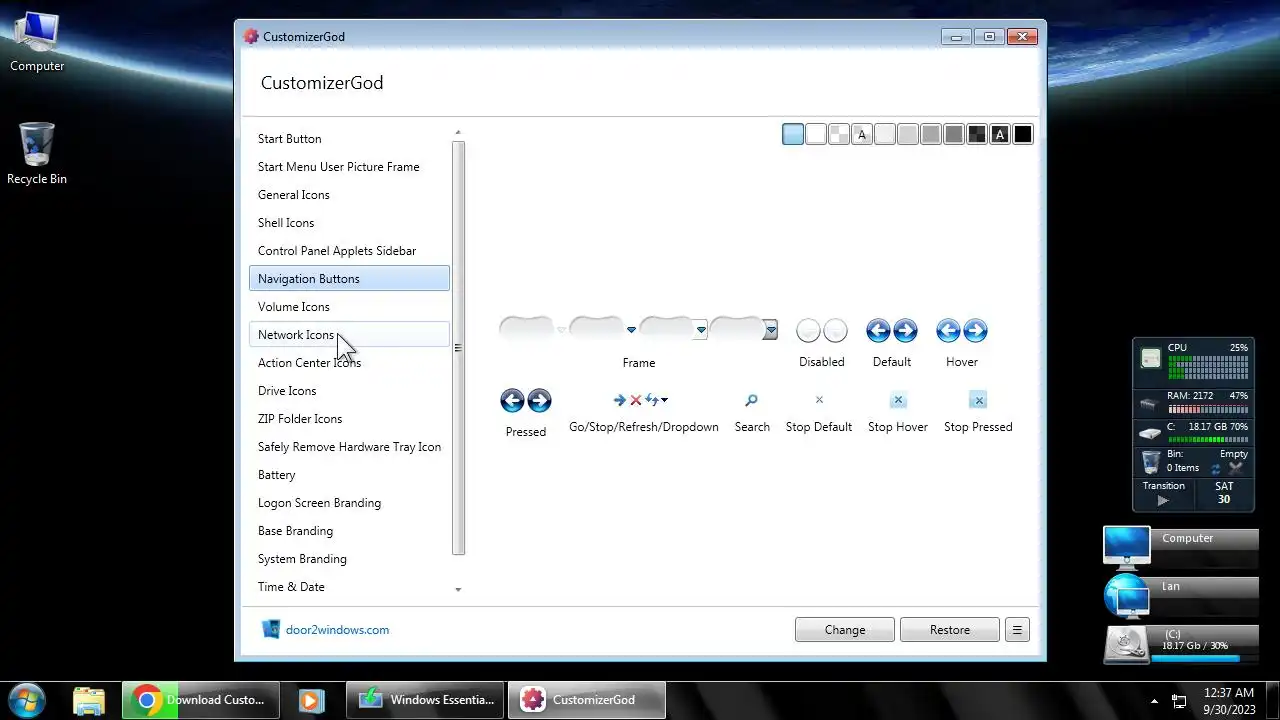Select the Default back arrow icon
This screenshot has width=1280, height=720.
pyautogui.click(x=879, y=331)
